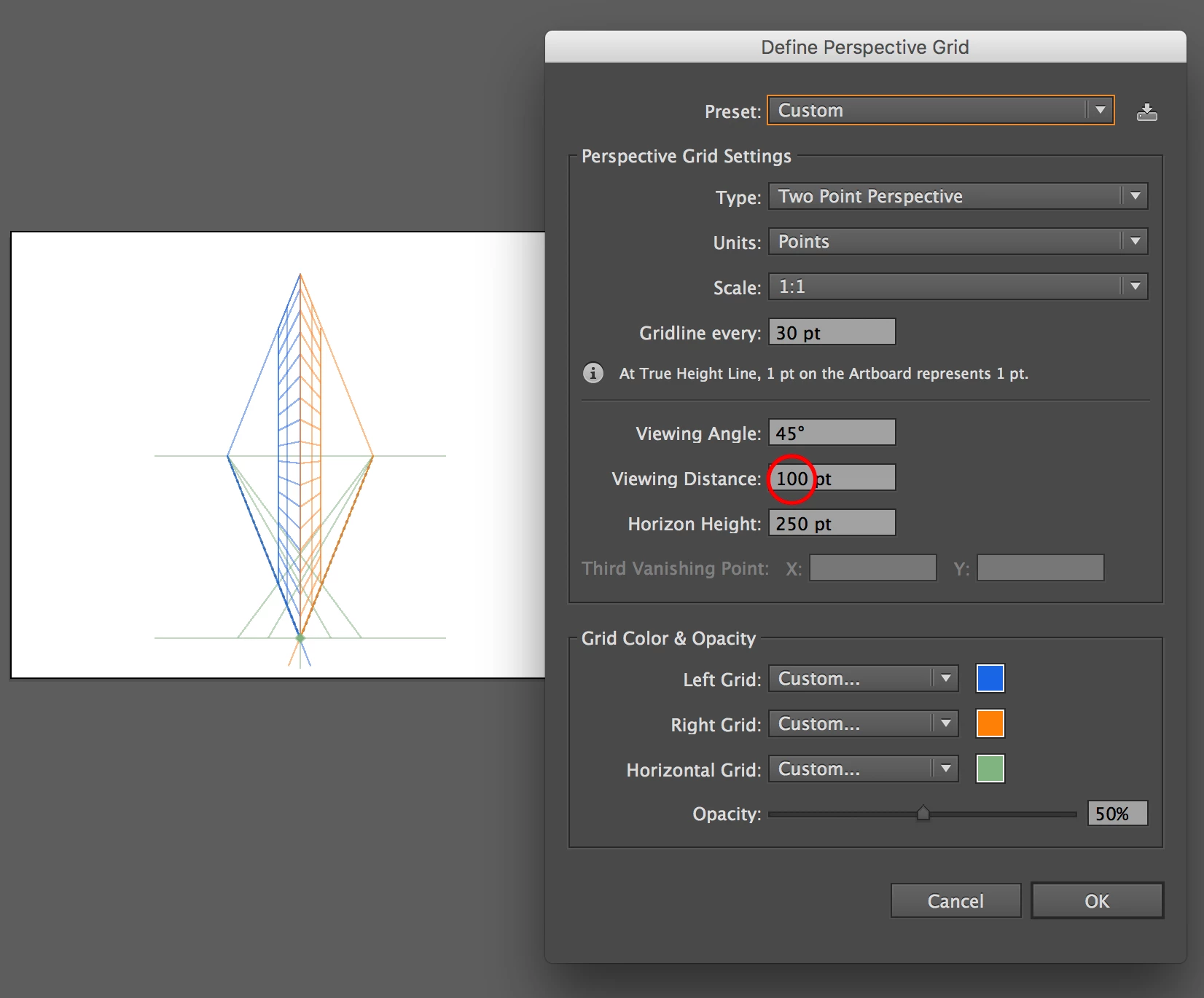
Task: Click the save preset icon
Action: pos(1146,111)
